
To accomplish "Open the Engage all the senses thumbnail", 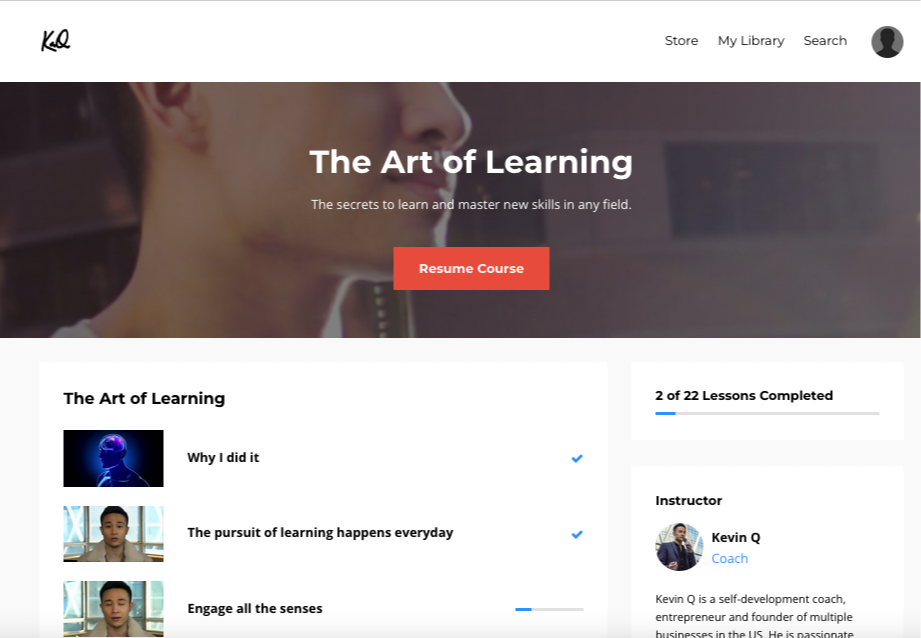I will 113,609.
